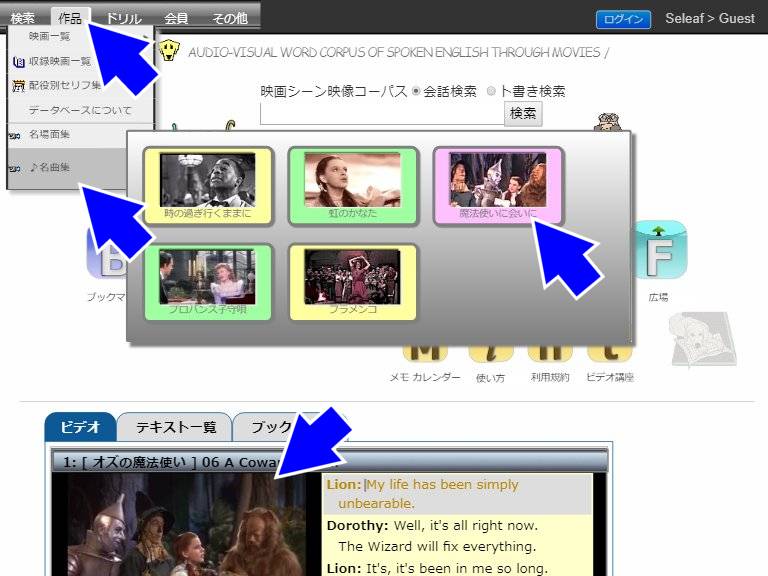Expand the ドリル menu
Screen dimensions: 768x576
123,18
